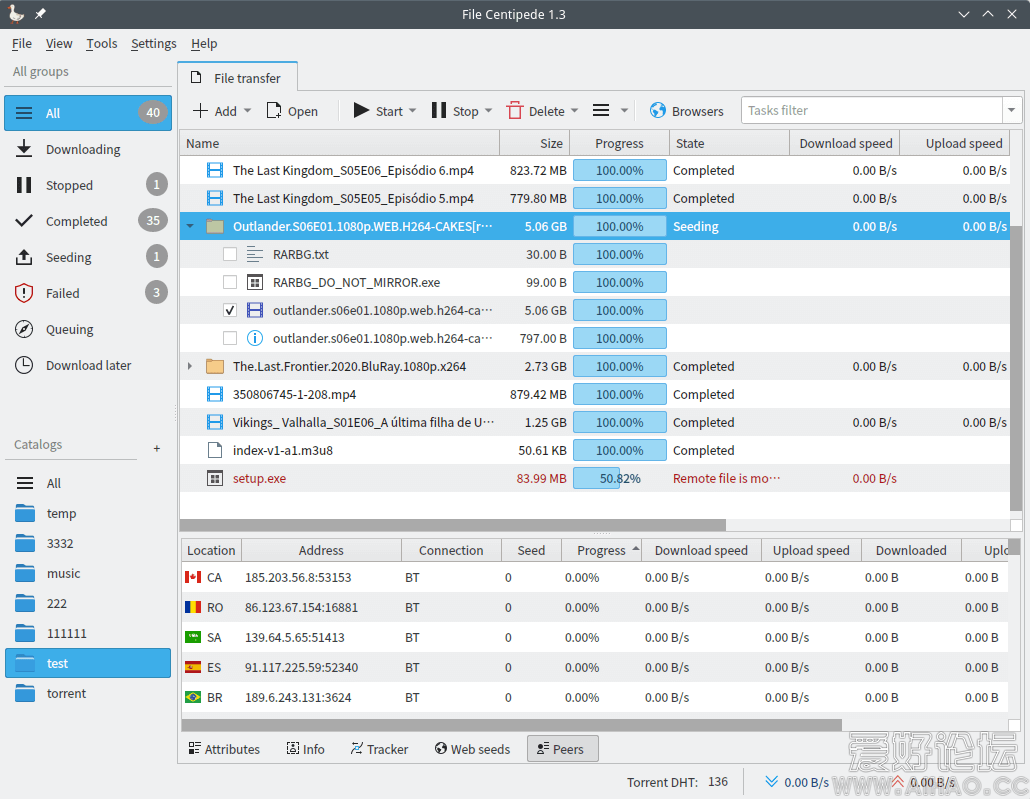
Task: Uncheck the RARBG.txt file checkbox
Action: 230,254
